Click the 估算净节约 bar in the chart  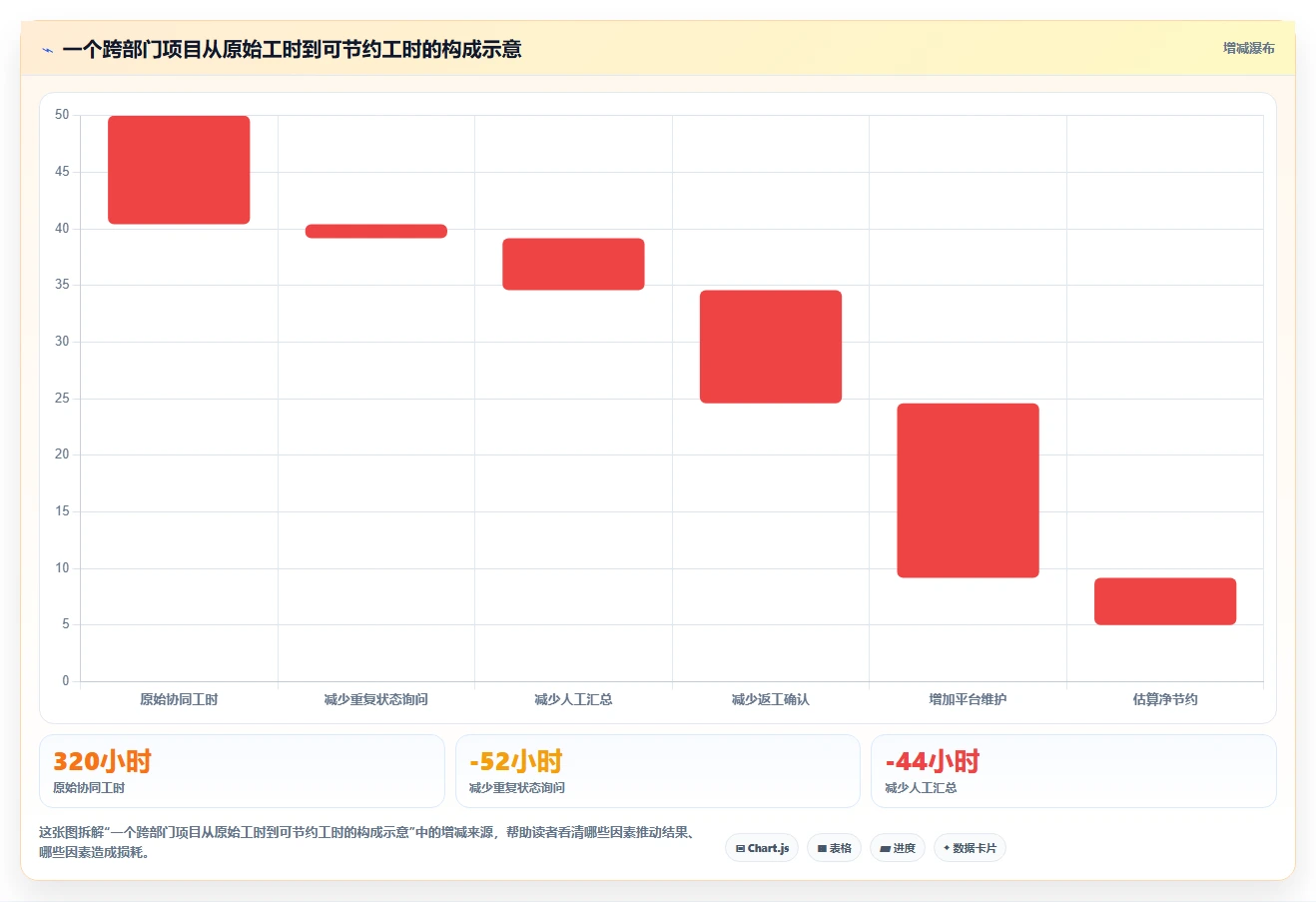point(1165,601)
